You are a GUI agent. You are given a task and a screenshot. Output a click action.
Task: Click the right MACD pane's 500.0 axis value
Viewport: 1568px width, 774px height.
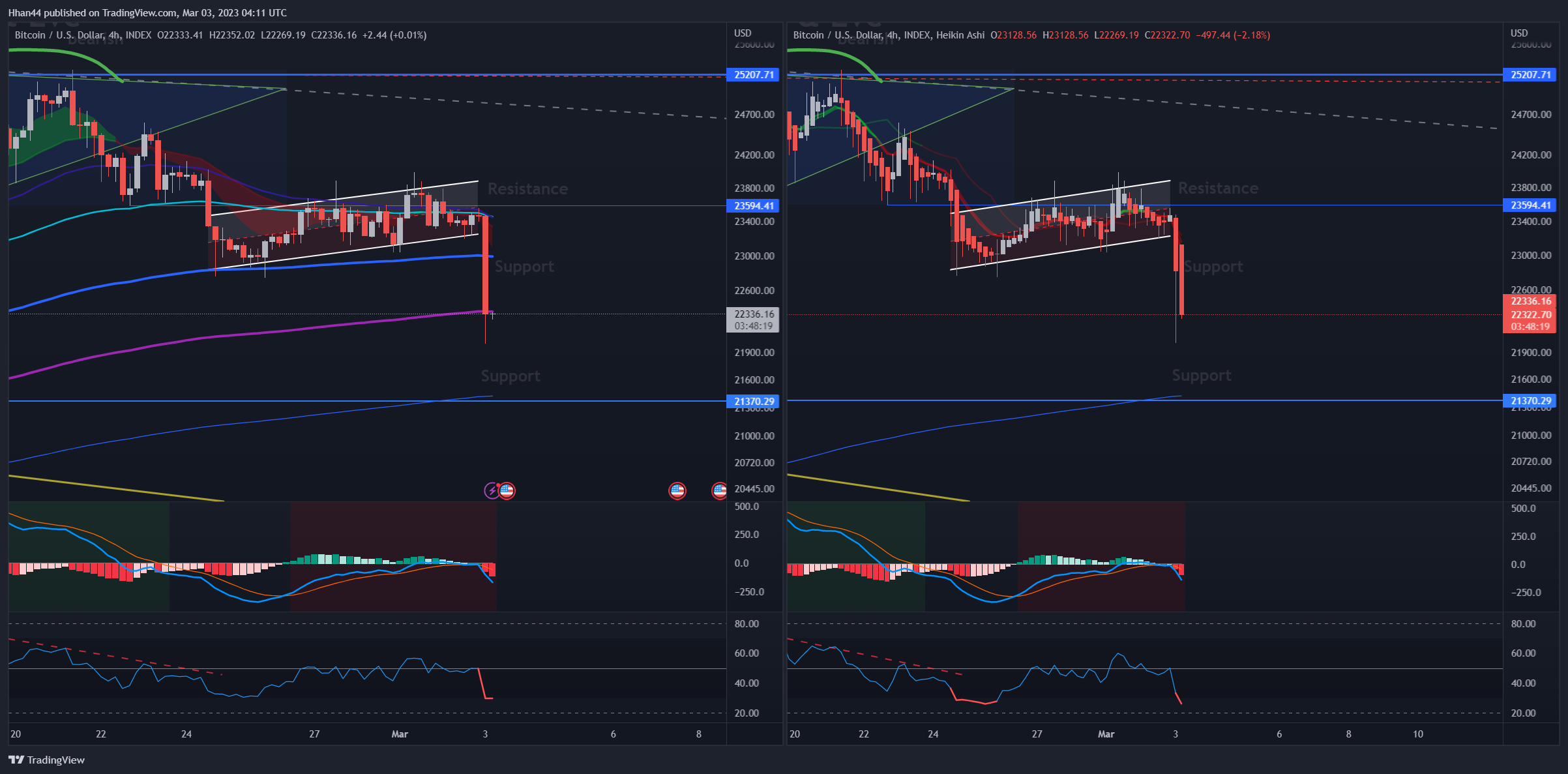click(x=1523, y=508)
